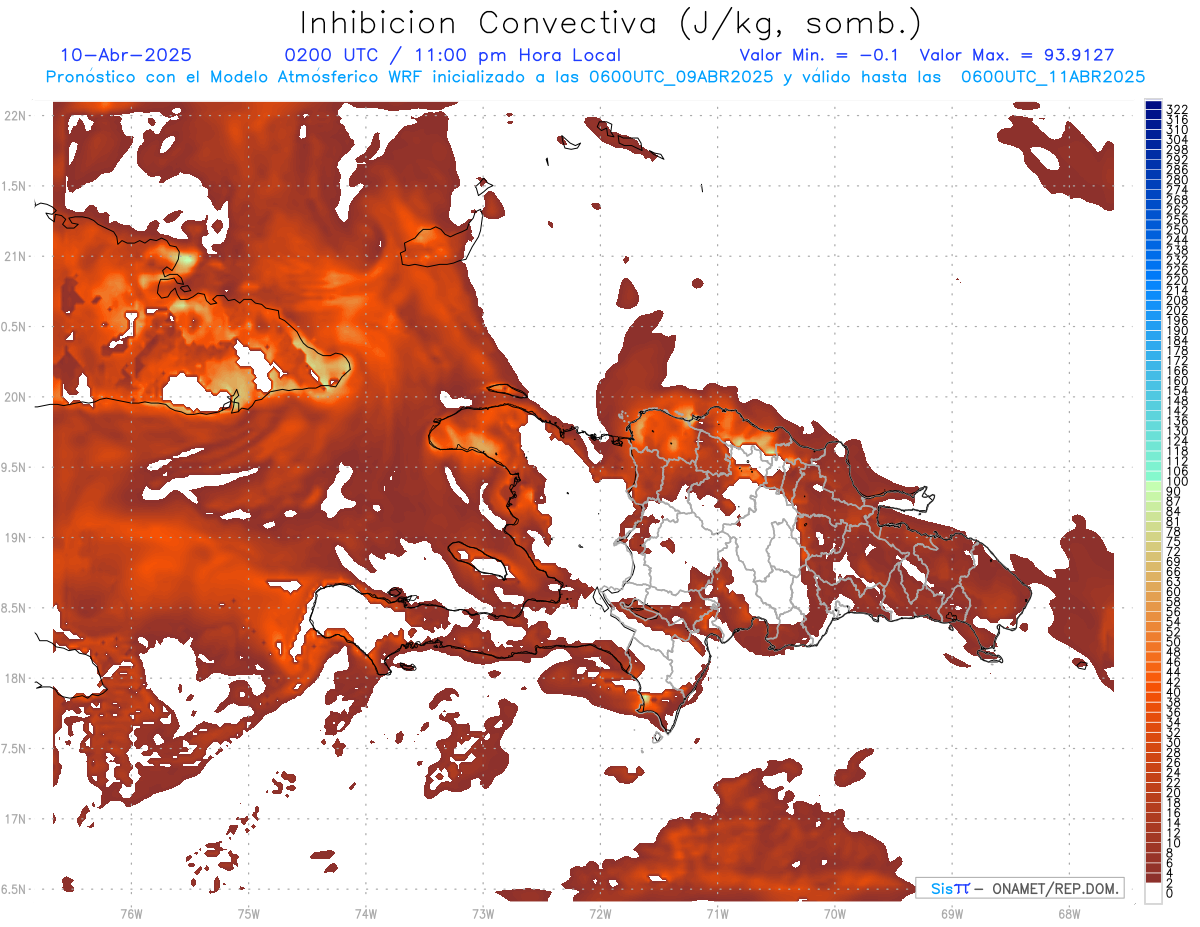Click the '76W' longitude label

131,913
